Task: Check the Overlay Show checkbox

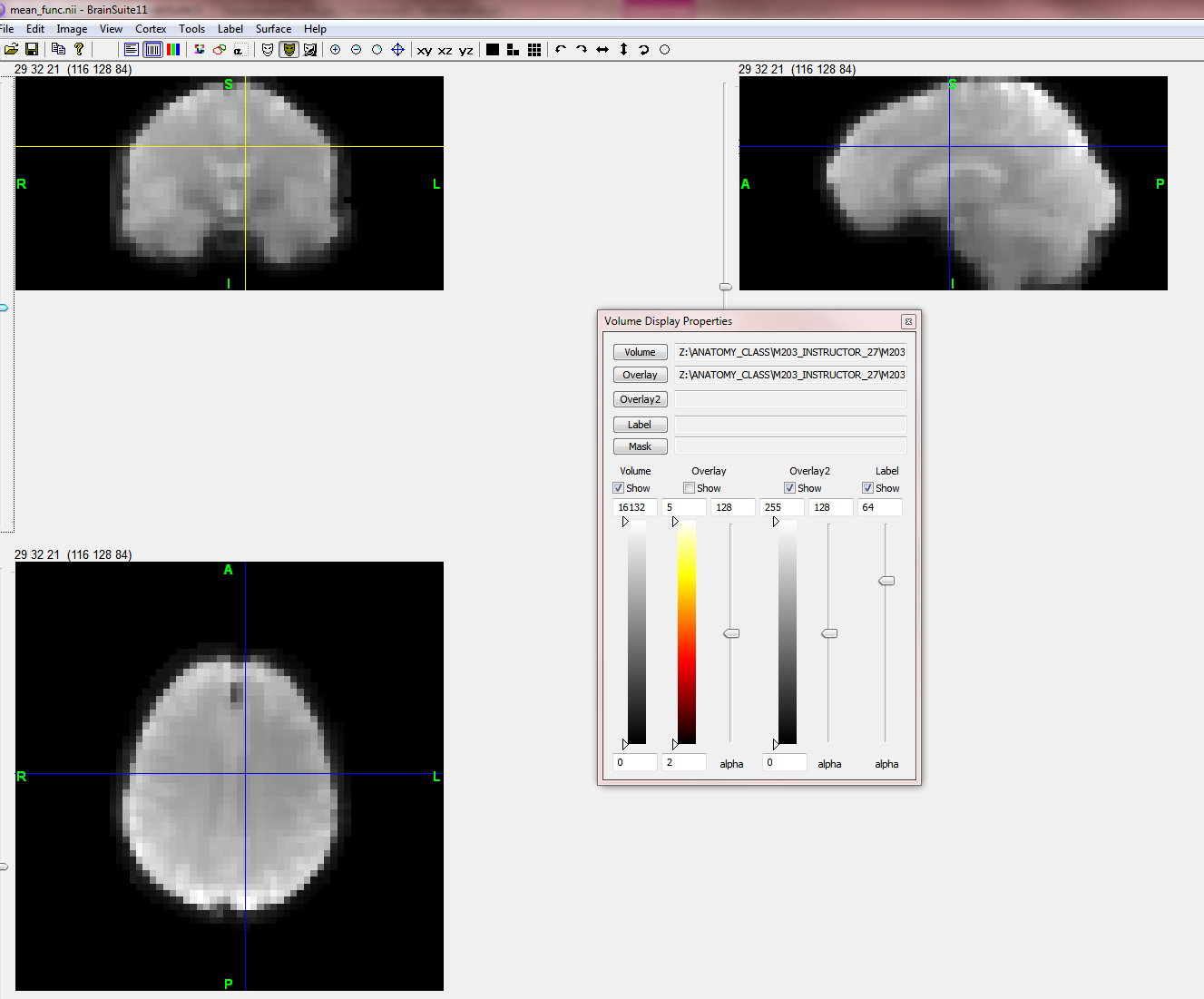Action: coord(689,488)
